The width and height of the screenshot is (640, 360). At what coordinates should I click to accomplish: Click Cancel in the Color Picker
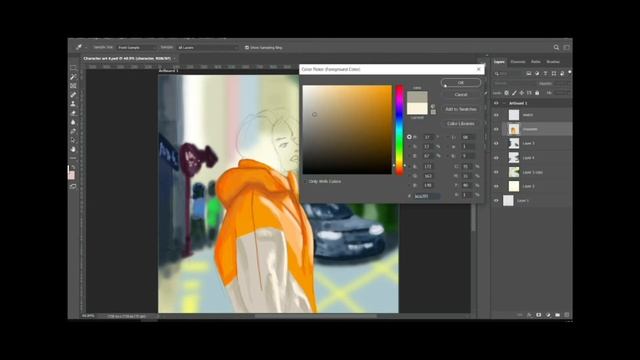(x=461, y=95)
